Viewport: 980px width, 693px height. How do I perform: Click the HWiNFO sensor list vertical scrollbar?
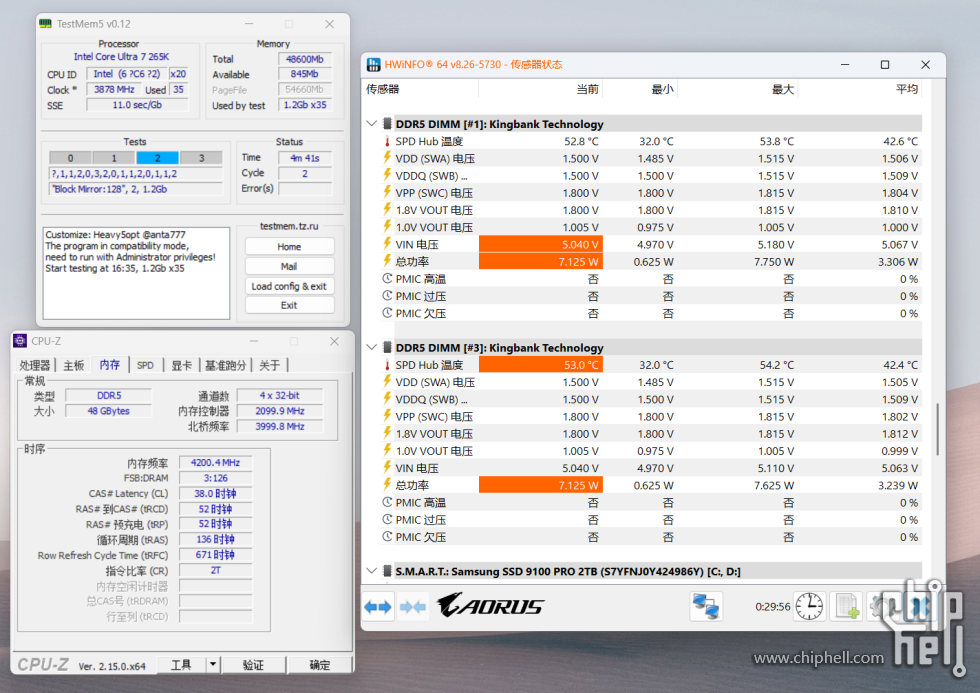(x=937, y=429)
